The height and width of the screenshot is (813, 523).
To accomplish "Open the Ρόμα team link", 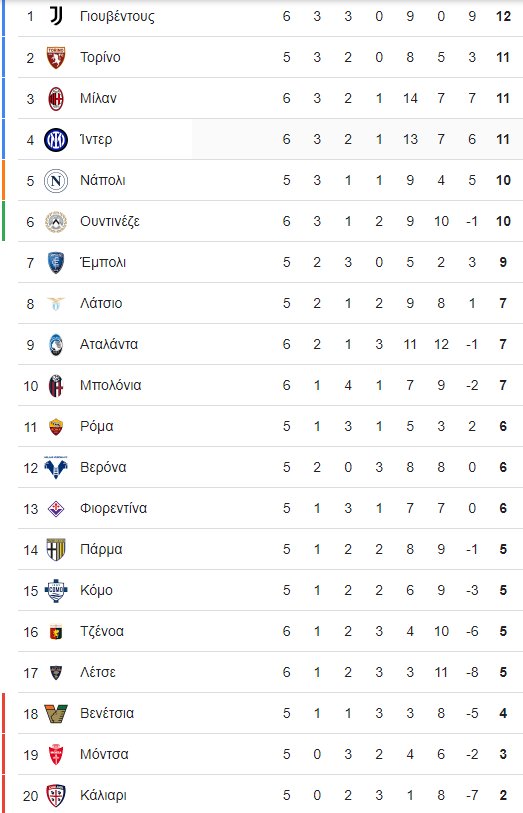I will pyautogui.click(x=97, y=426).
